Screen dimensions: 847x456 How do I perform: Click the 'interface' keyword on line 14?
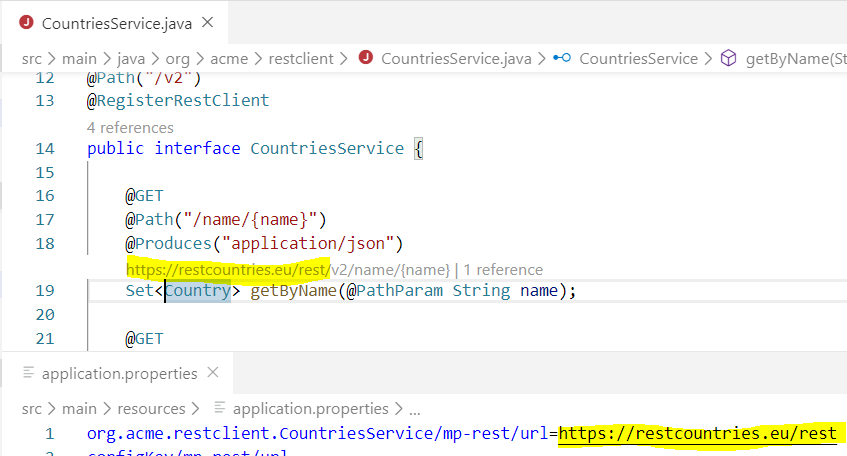click(197, 149)
